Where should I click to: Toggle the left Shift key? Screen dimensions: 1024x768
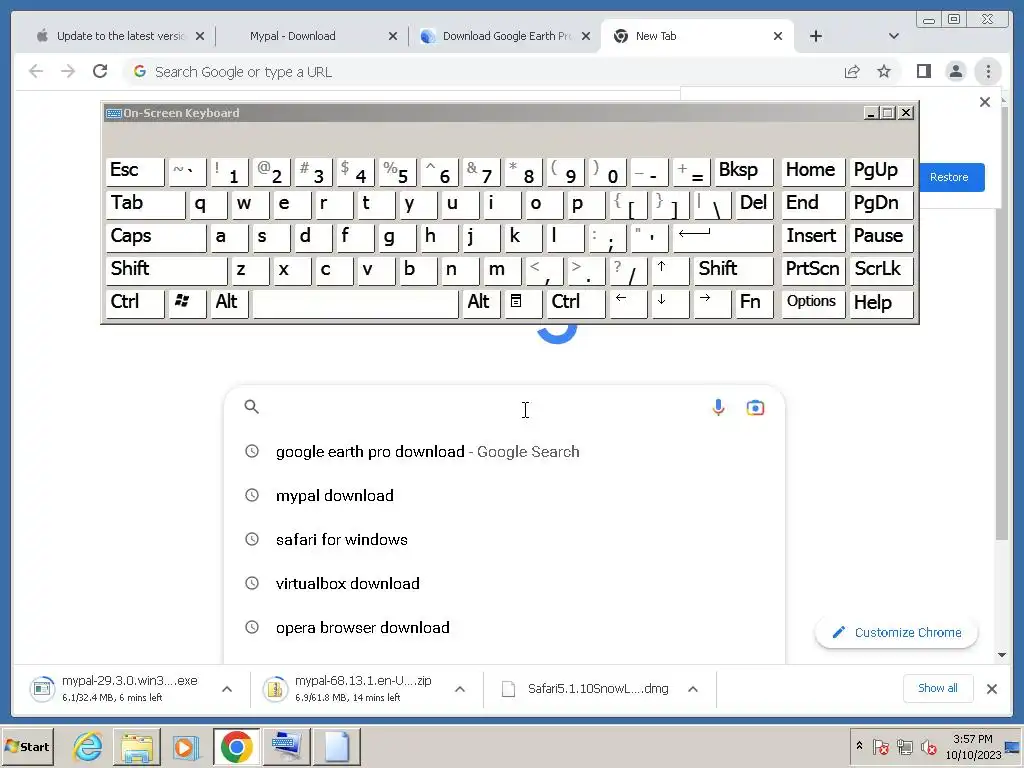pyautogui.click(x=167, y=270)
